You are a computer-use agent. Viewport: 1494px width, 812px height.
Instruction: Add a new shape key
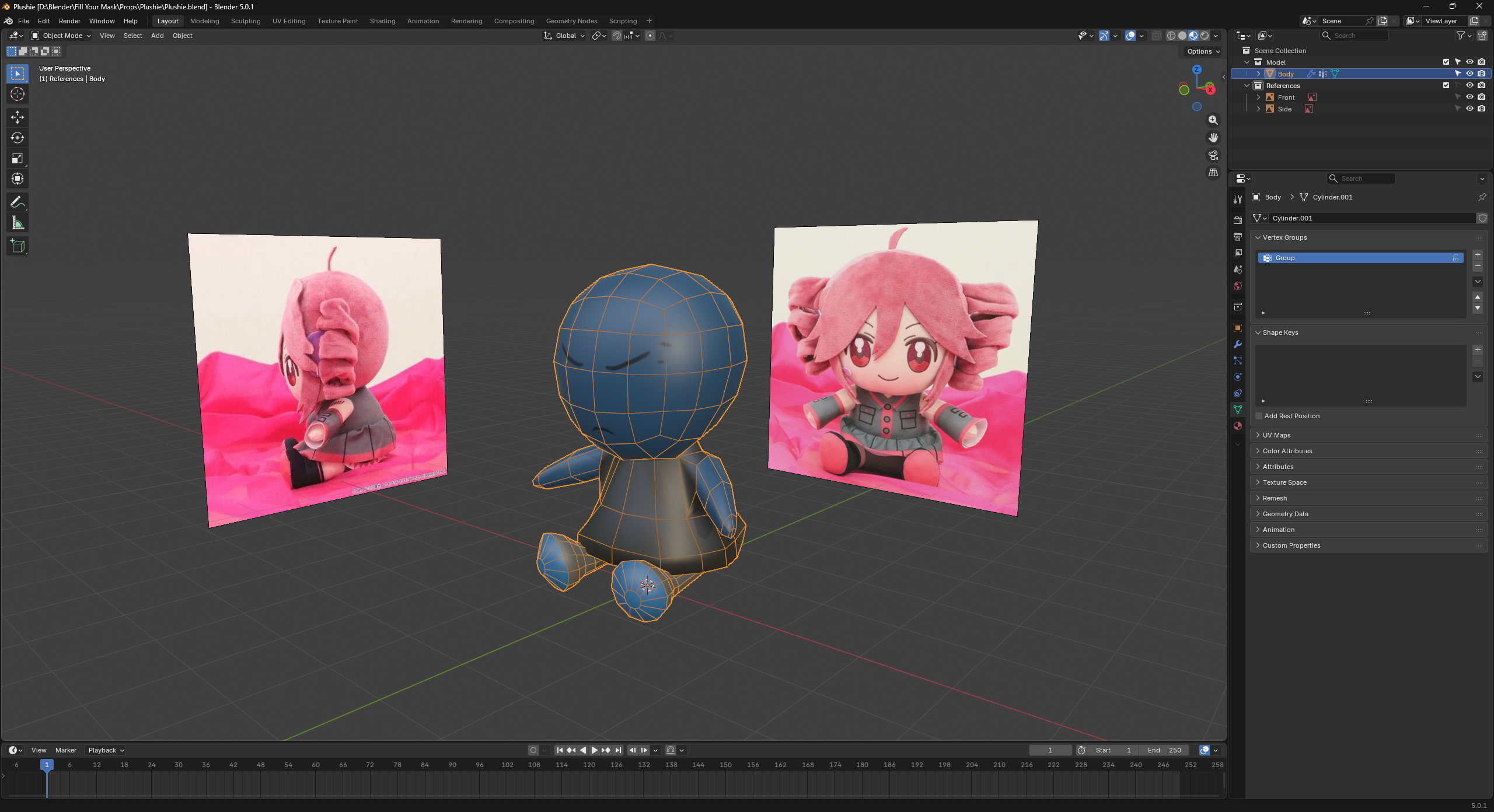coord(1478,350)
